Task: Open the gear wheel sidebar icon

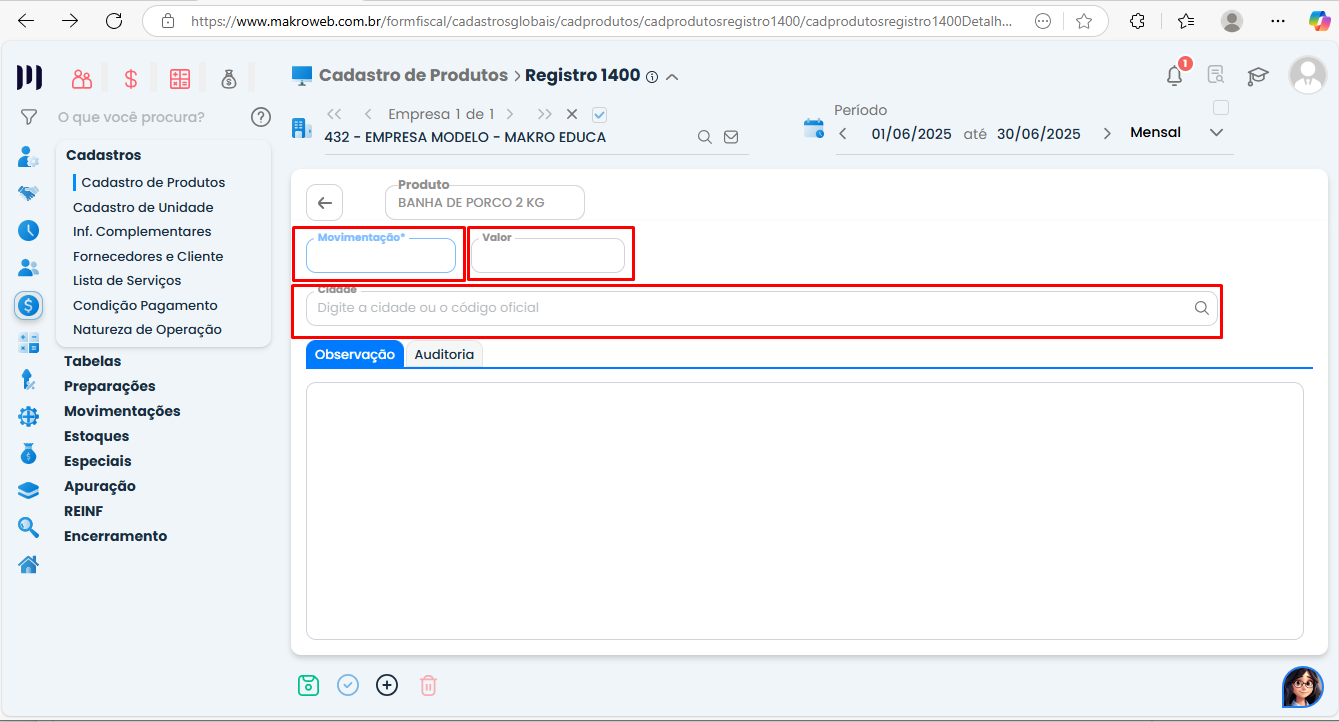Action: click(29, 417)
